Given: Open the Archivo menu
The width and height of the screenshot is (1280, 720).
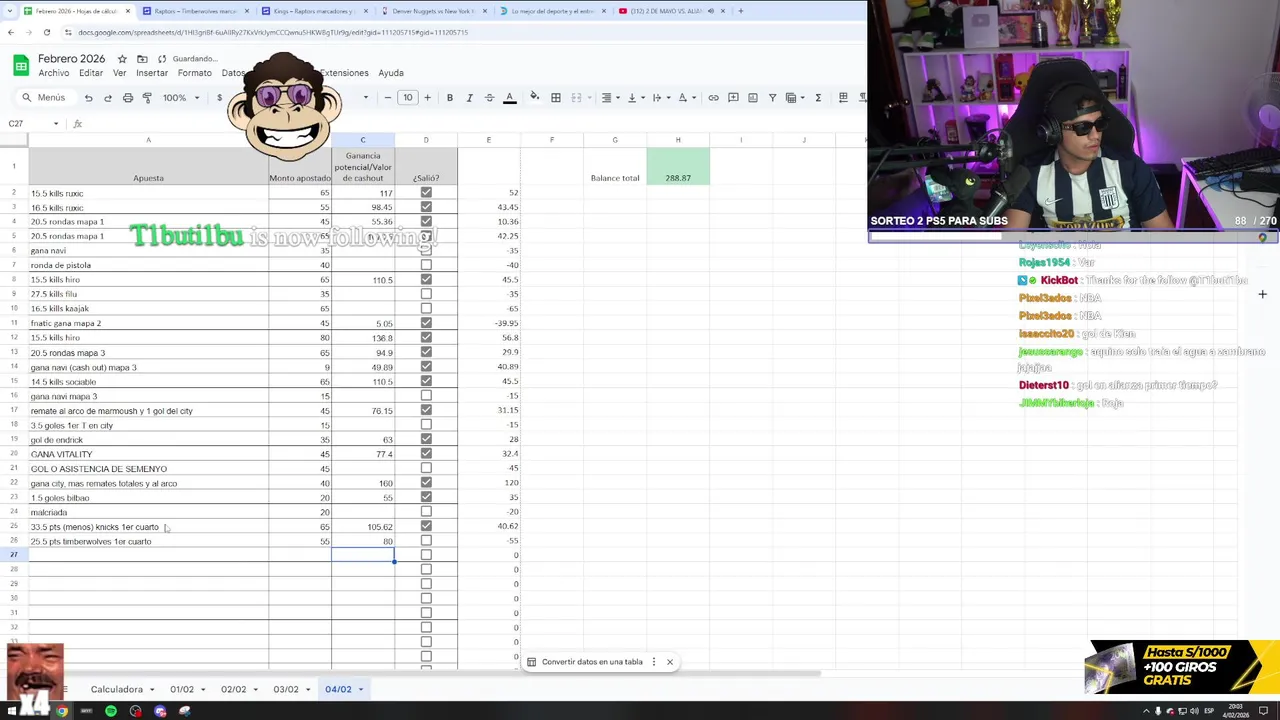Looking at the screenshot, I should coord(54,73).
